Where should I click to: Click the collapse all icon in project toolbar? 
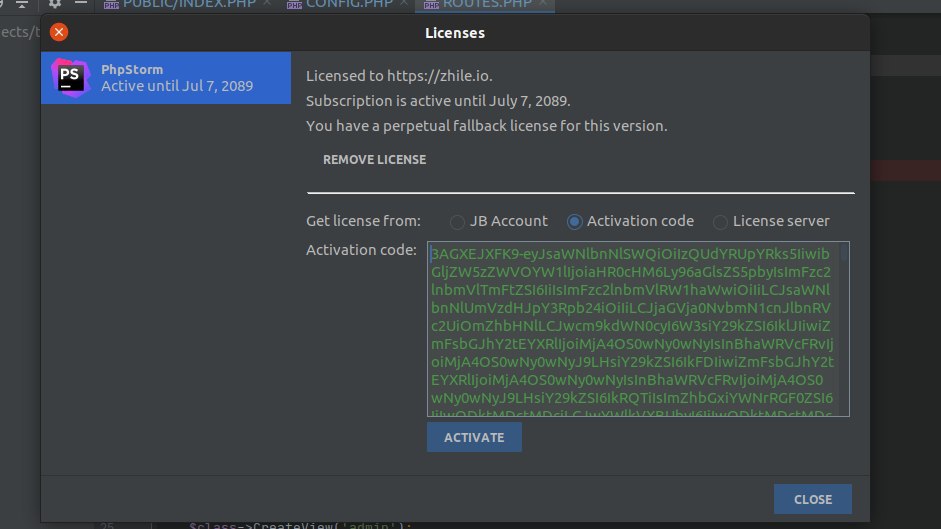[22, 4]
